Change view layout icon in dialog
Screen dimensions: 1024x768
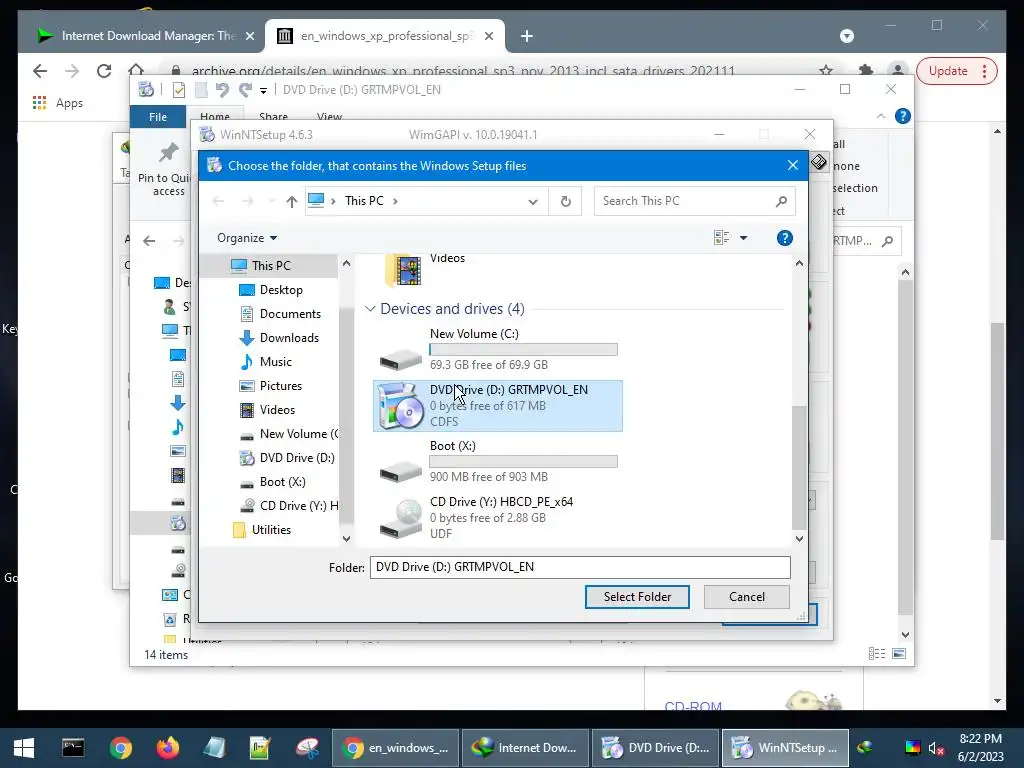[722, 238]
